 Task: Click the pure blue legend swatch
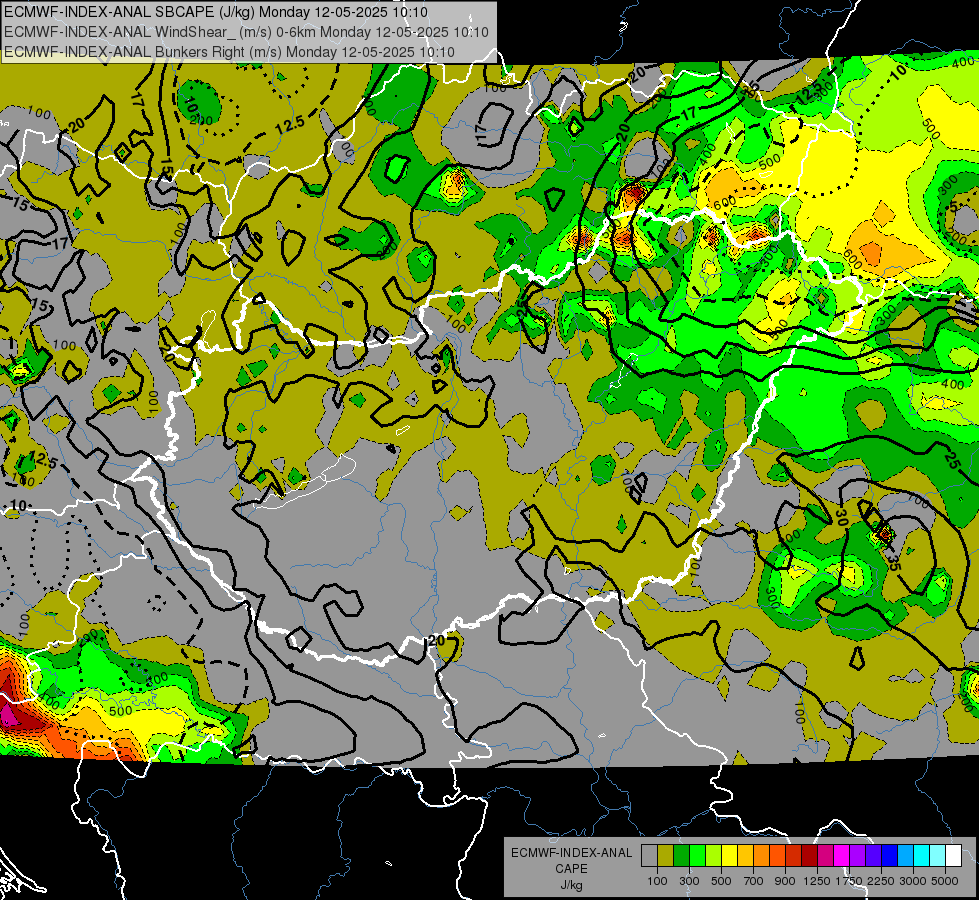coord(890,856)
